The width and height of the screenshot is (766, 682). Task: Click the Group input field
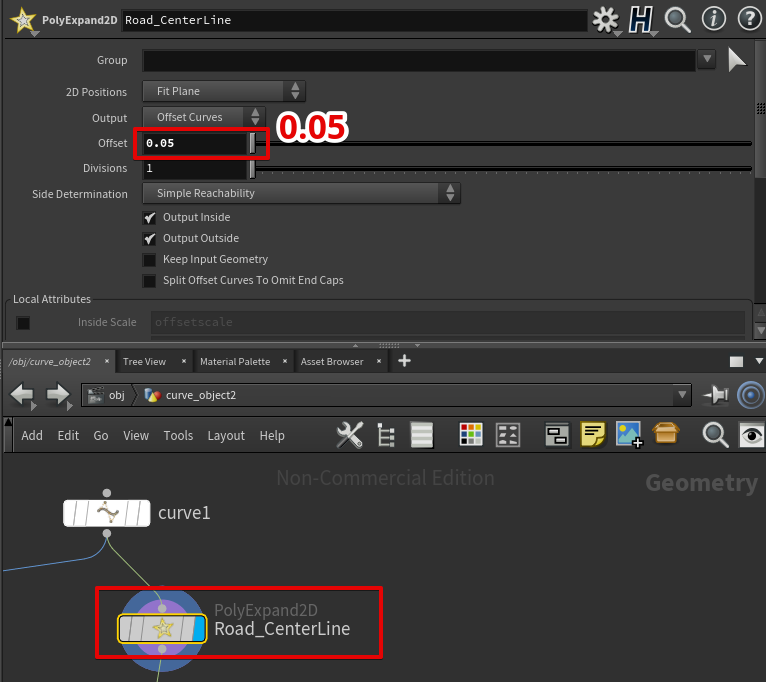tap(419, 60)
